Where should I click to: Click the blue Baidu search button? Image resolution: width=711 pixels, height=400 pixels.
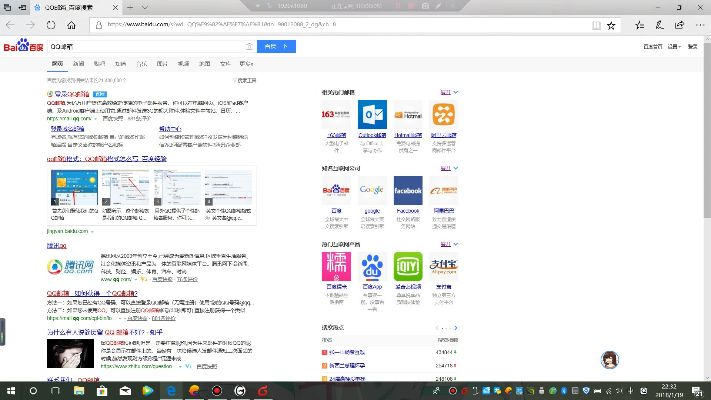pyautogui.click(x=276, y=46)
